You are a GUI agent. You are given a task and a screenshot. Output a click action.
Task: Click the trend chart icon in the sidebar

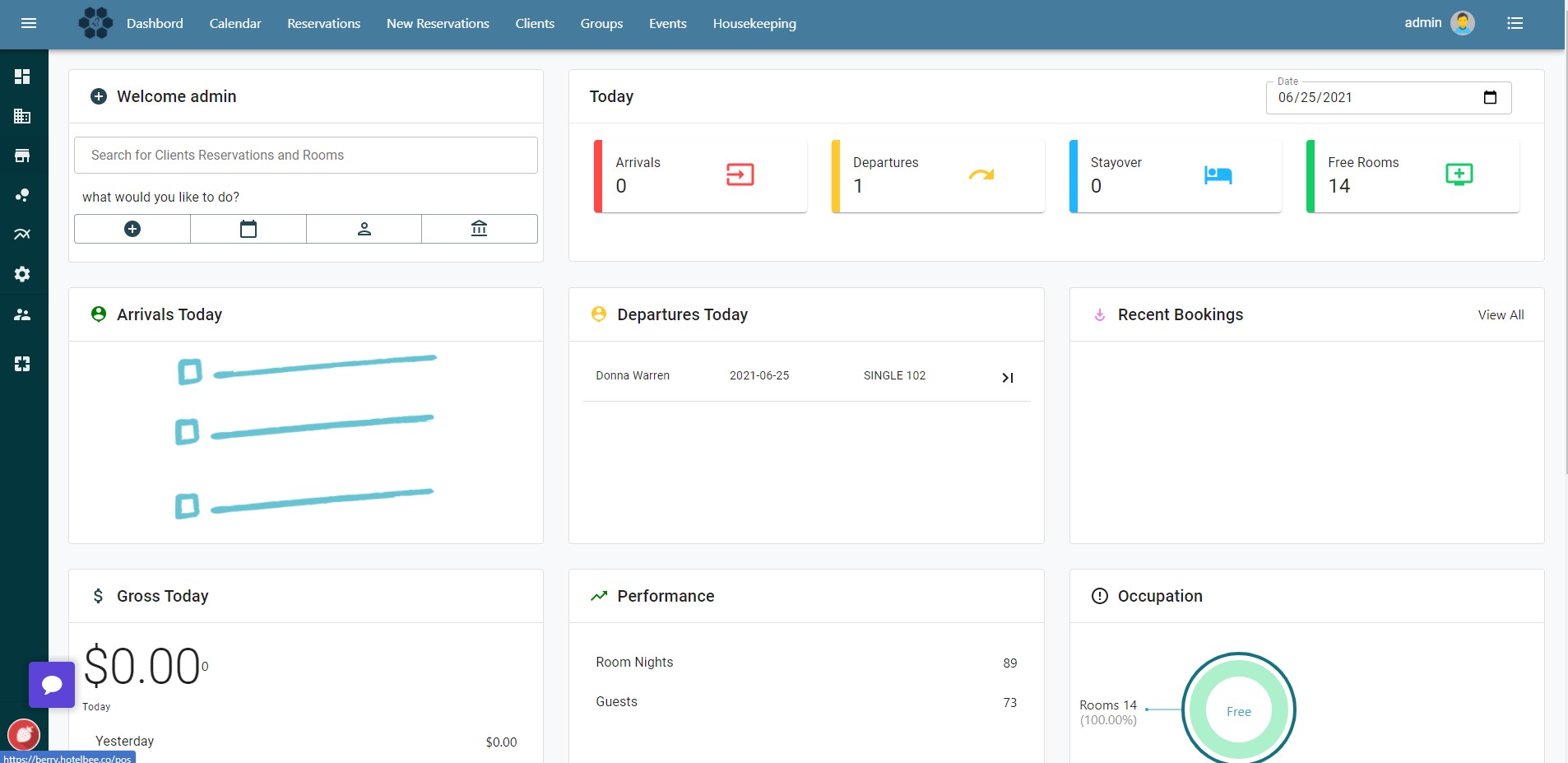coord(22,234)
